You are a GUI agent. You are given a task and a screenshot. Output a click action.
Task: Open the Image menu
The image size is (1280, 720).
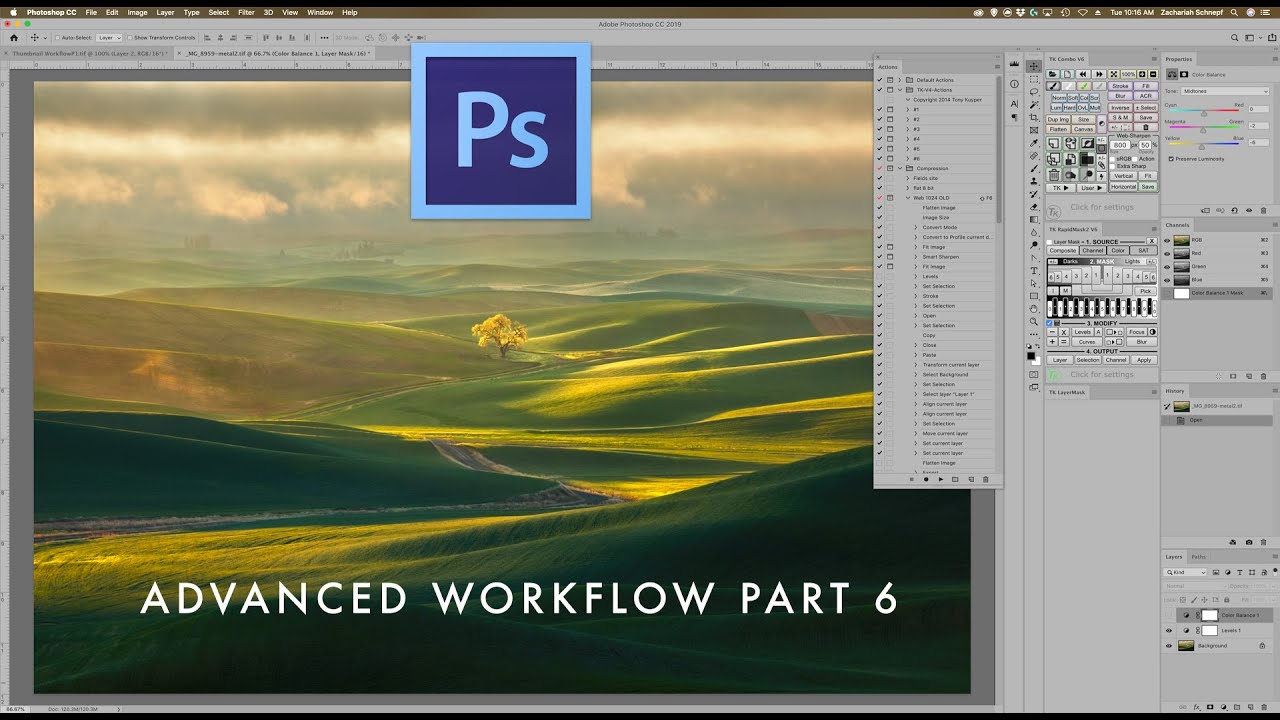click(137, 12)
